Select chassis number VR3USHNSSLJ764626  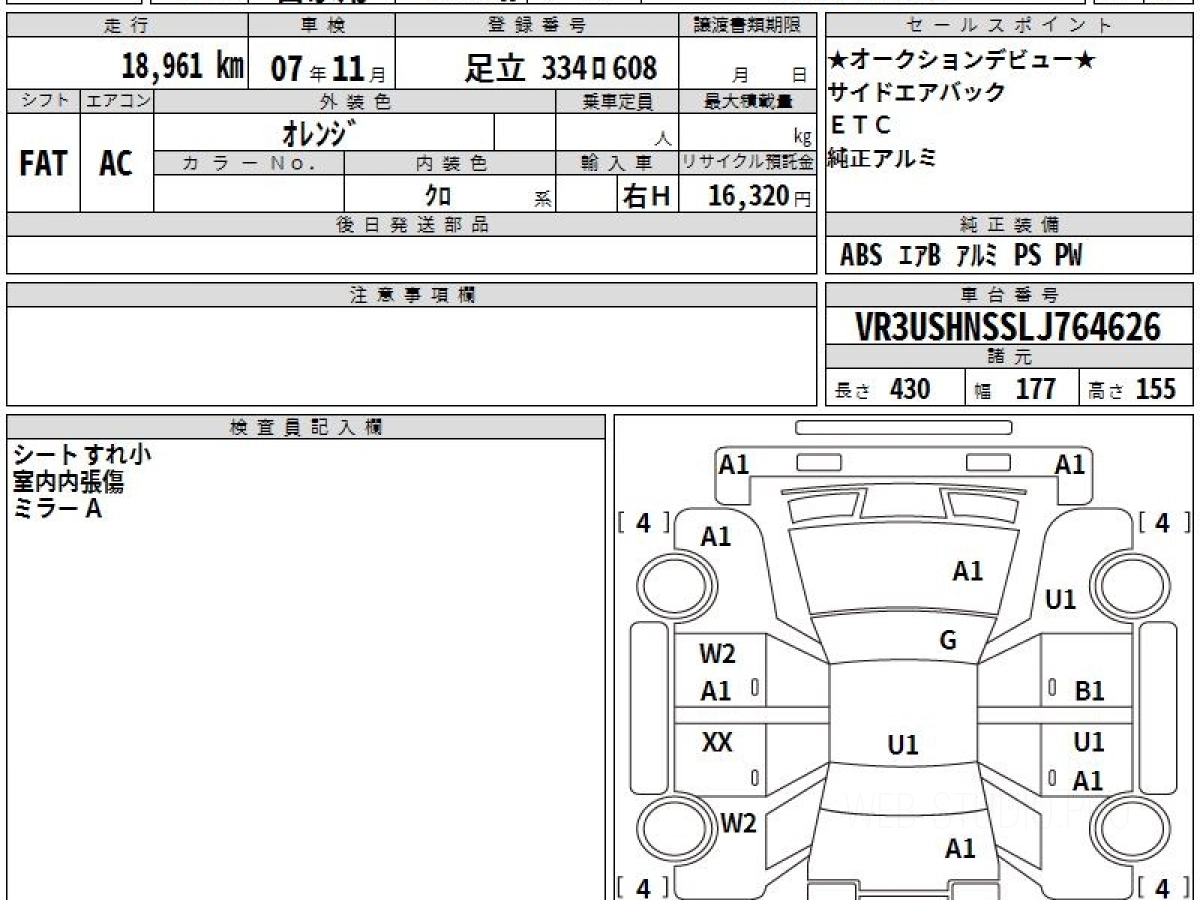[1008, 327]
